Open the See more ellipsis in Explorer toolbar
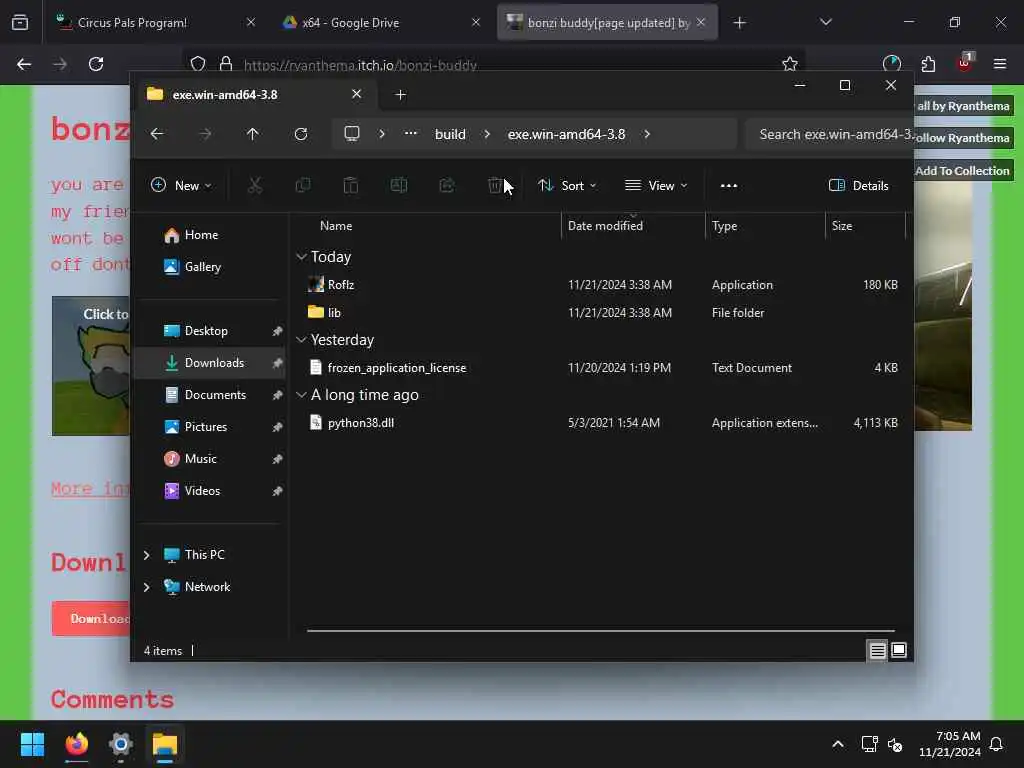The height and width of the screenshot is (768, 1024). (x=729, y=185)
